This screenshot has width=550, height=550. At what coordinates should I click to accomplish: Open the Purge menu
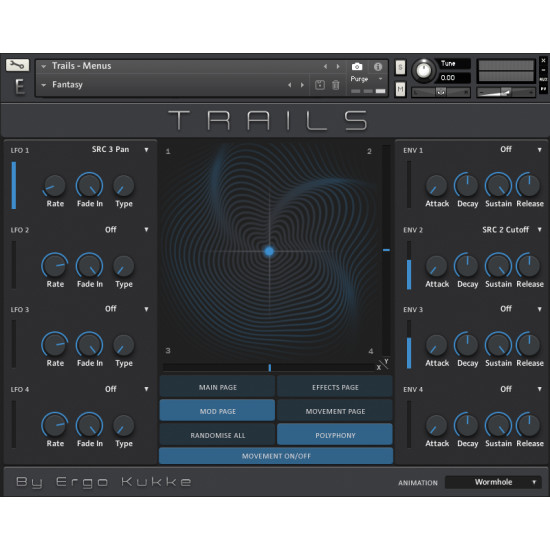(366, 79)
